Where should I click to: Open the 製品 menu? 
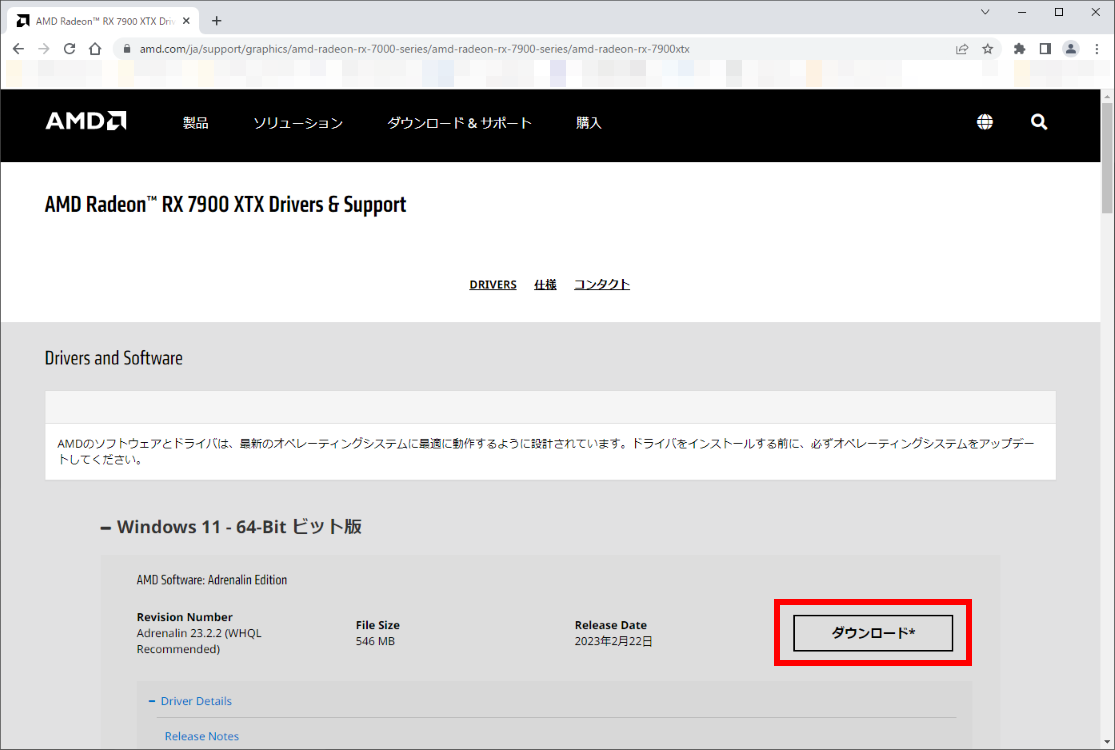point(196,123)
